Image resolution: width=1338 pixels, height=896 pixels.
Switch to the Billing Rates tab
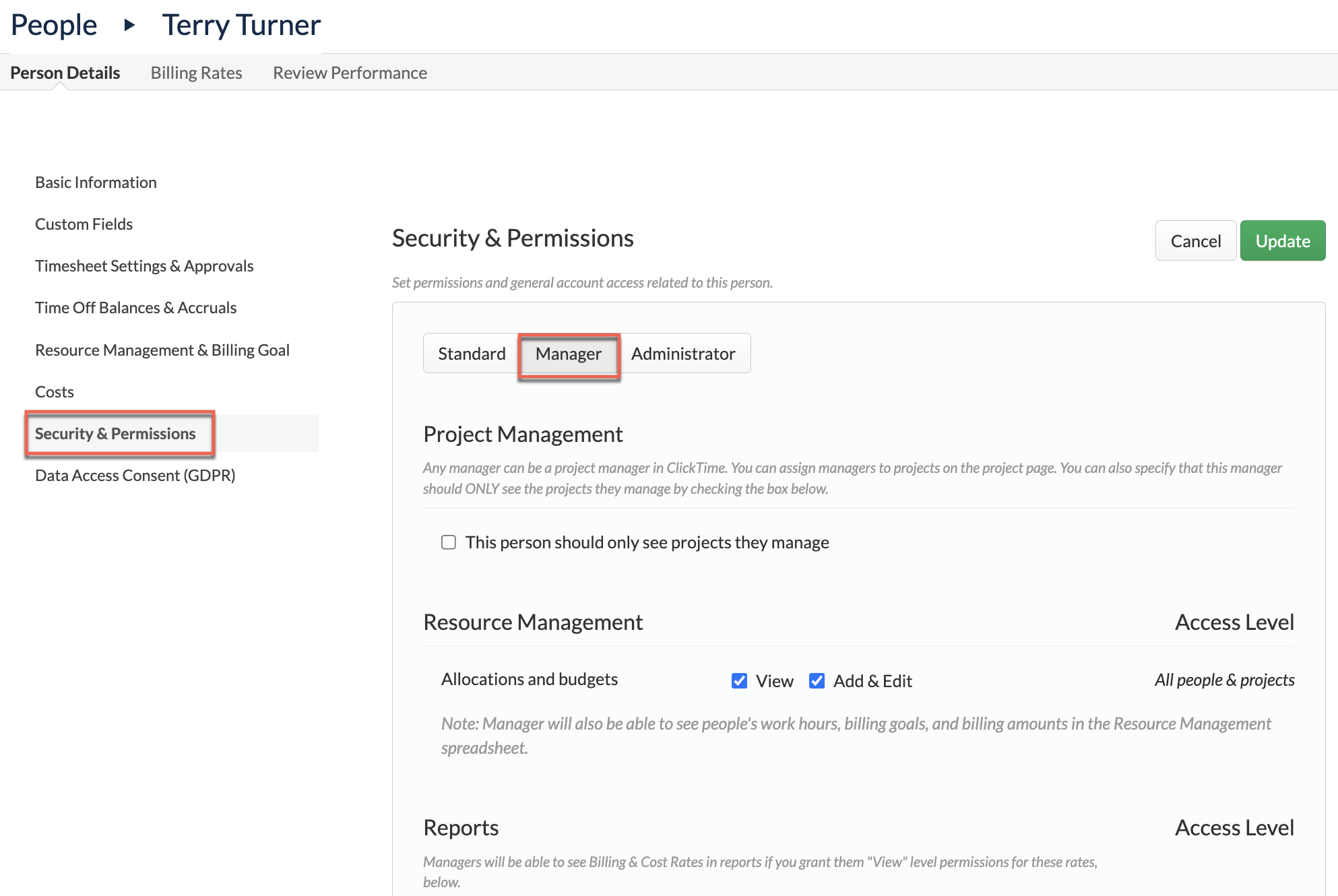(196, 73)
